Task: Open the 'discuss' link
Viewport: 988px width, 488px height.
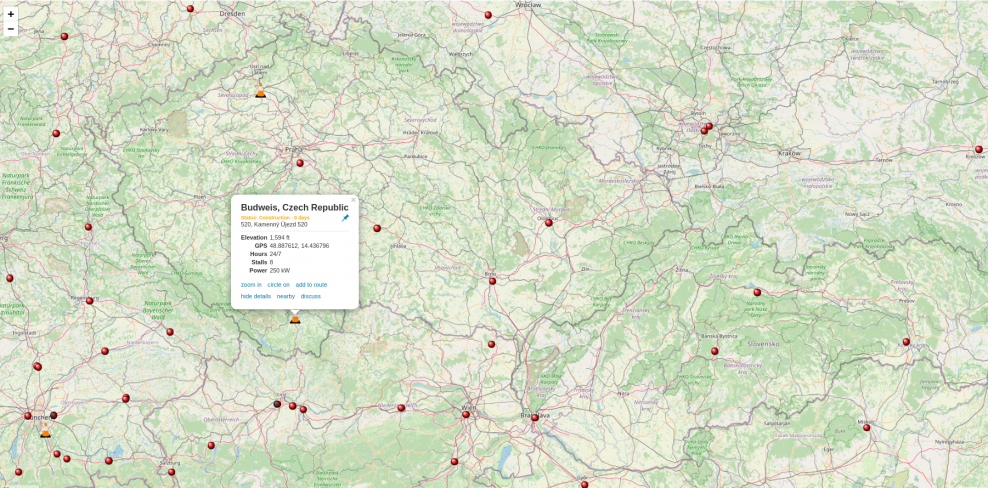Action: click(311, 296)
